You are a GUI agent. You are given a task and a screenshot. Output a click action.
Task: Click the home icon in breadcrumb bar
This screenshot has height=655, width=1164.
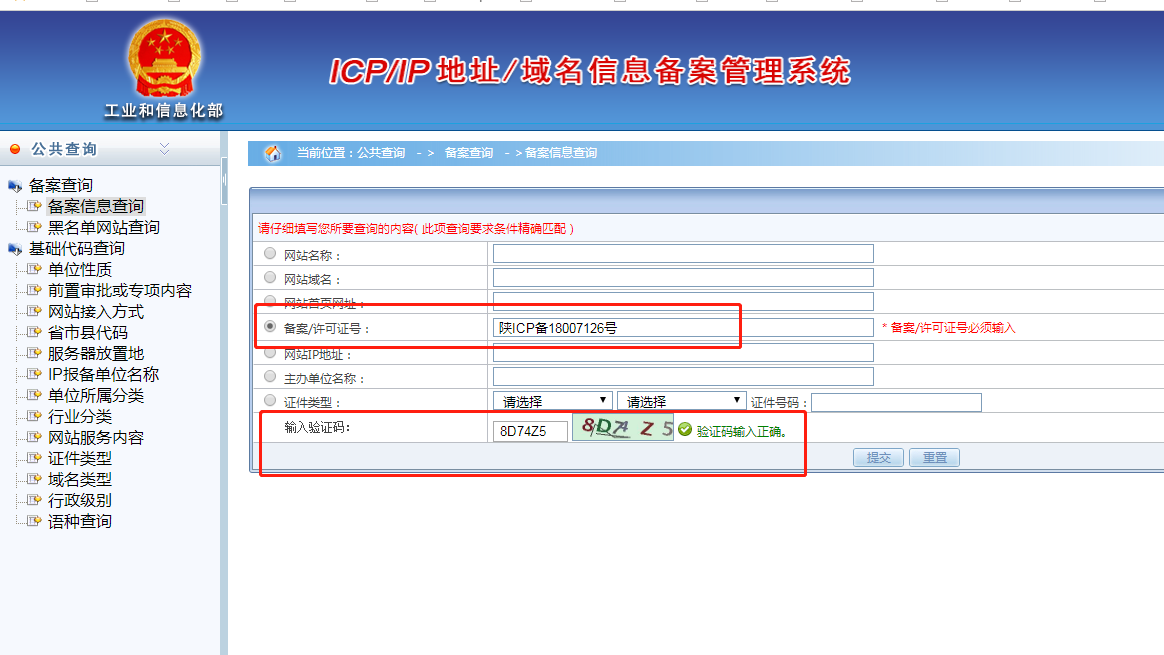[272, 153]
